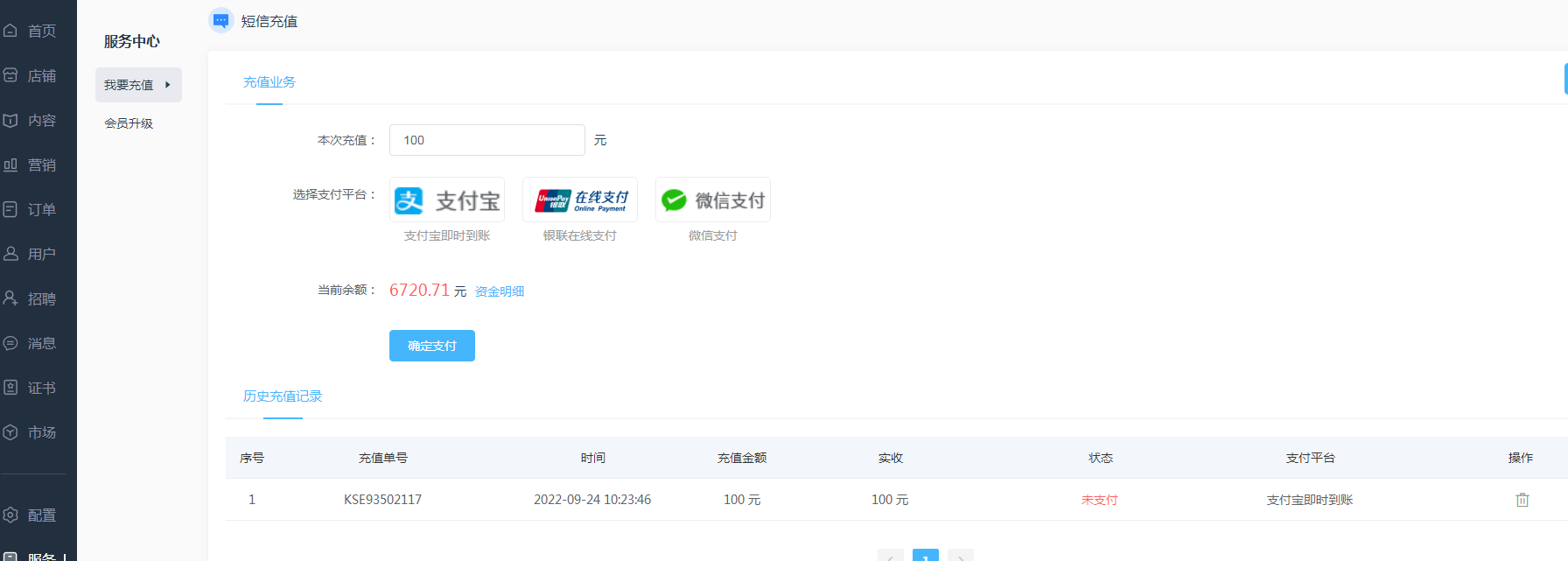Click the 确定支付 button
This screenshot has width=1568, height=561.
[432, 346]
